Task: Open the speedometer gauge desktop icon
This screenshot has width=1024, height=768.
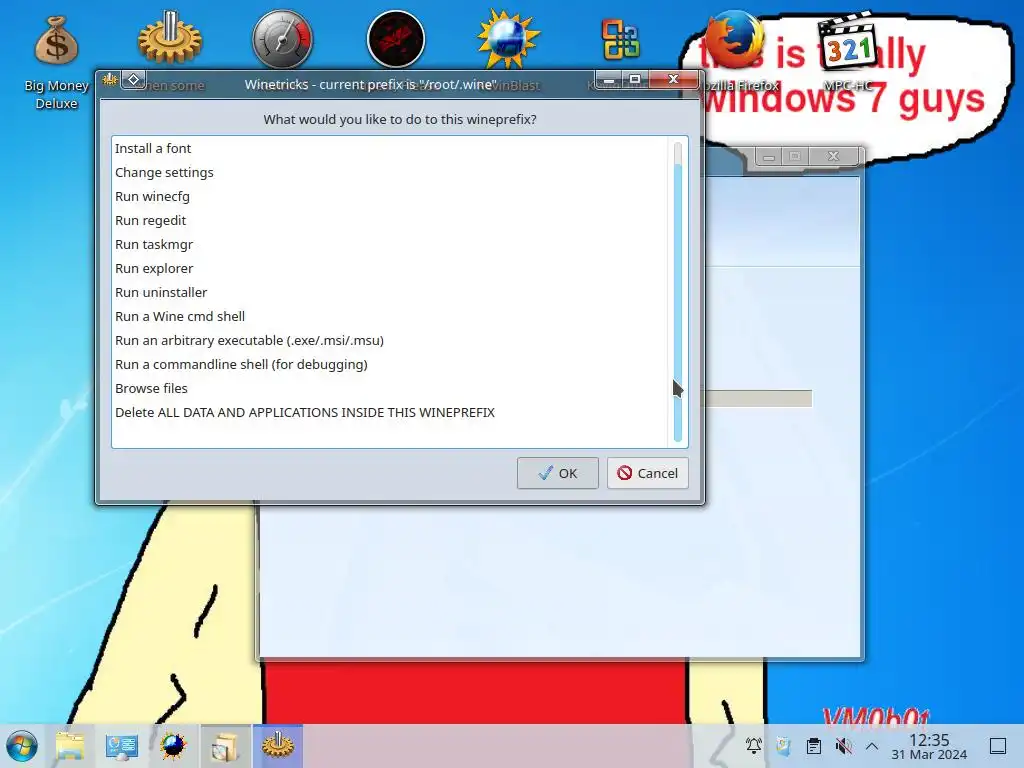Action: coord(283,39)
